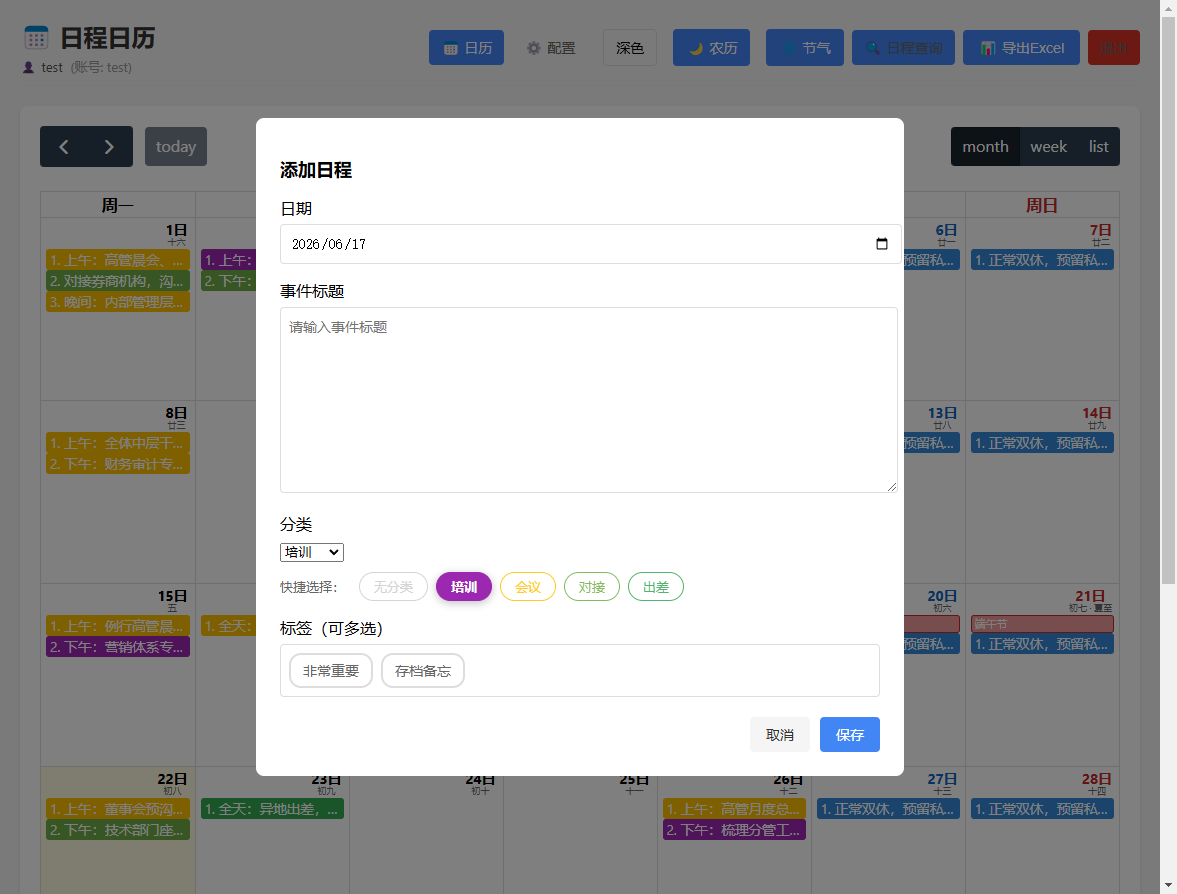Jump to today button
1177x894 pixels.
(176, 146)
